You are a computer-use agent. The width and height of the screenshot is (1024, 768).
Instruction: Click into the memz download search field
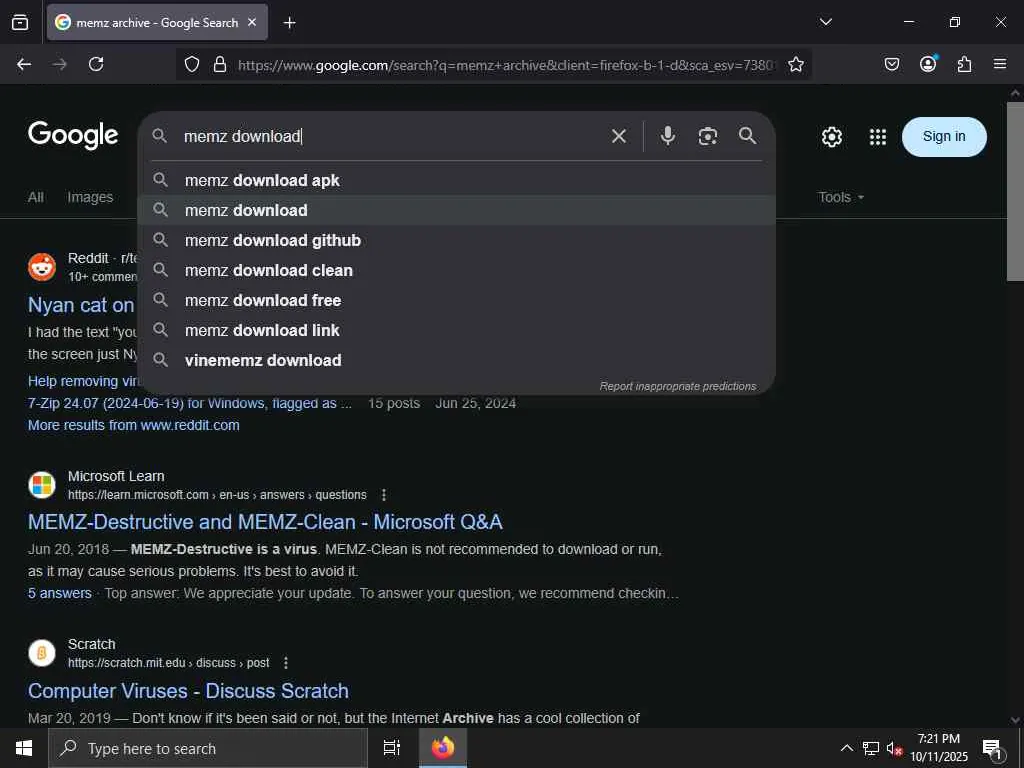tap(392, 136)
